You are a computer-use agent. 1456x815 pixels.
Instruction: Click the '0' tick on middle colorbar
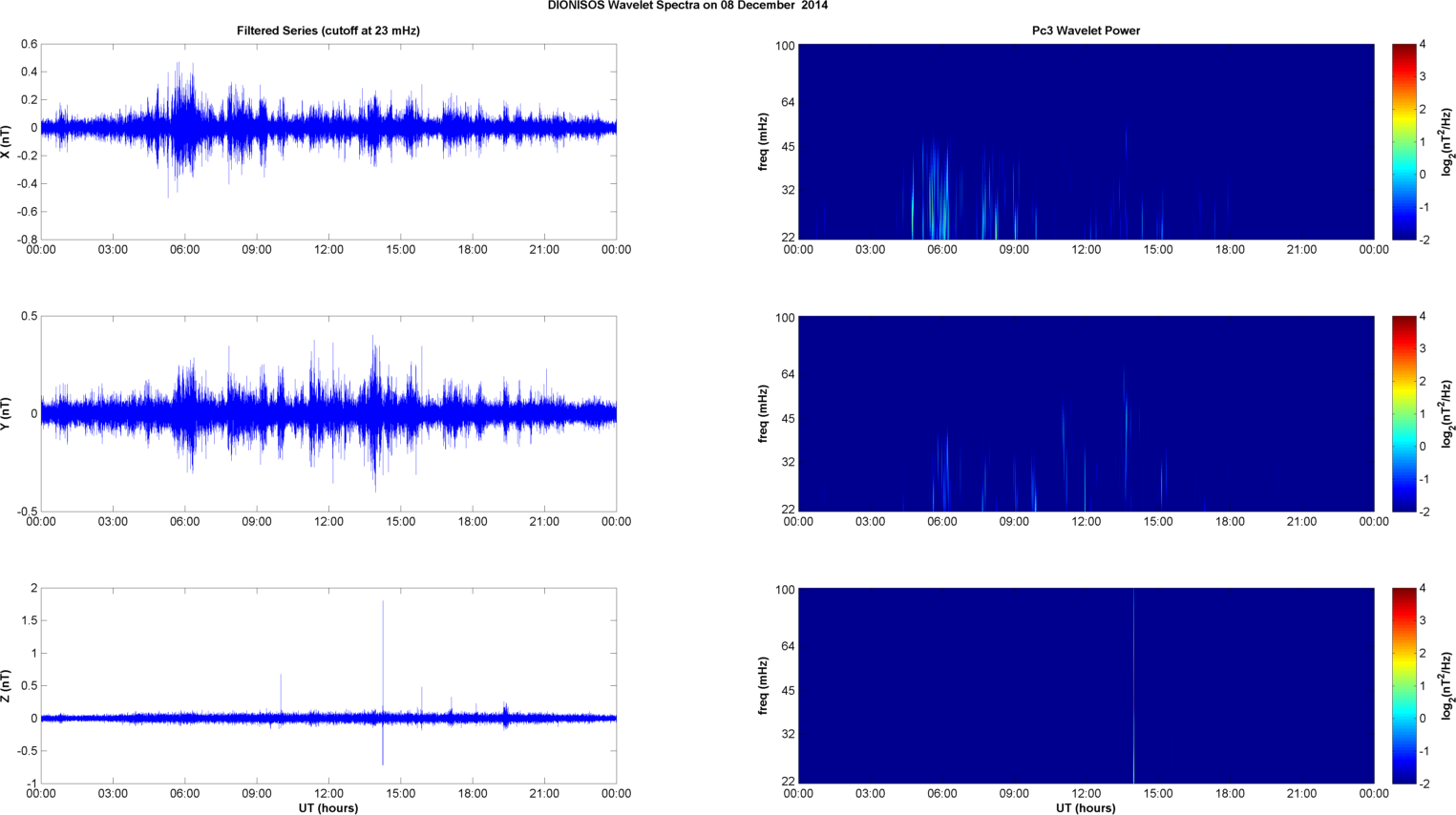pos(1423,447)
